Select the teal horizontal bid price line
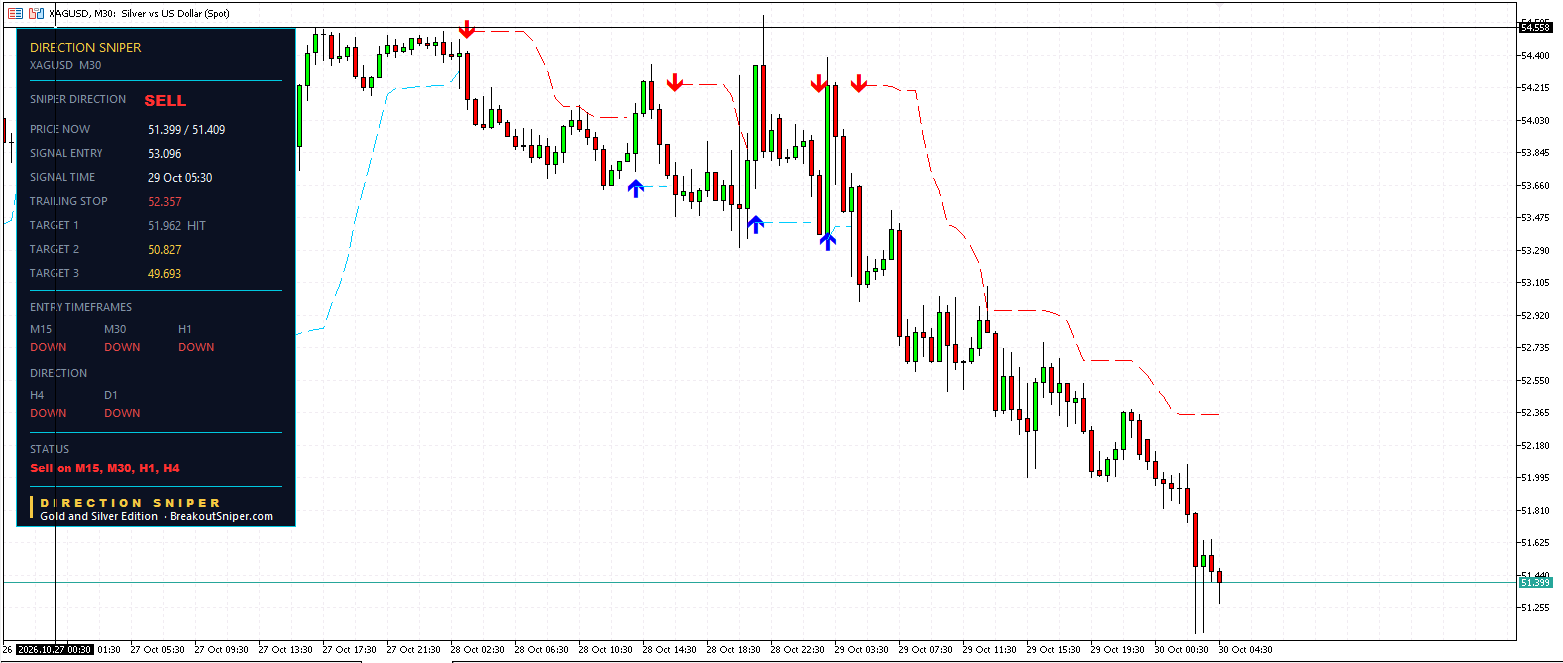Screen dimensions: 1563x663 pyautogui.click(x=760, y=582)
